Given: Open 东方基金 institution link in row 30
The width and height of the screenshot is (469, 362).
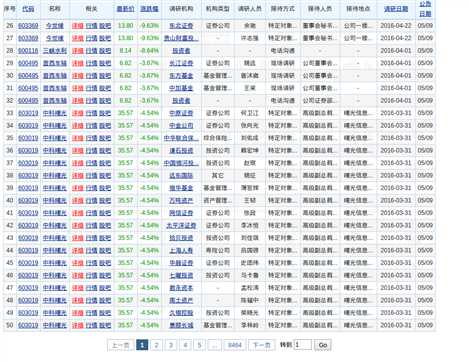Looking at the screenshot, I should [x=181, y=76].
